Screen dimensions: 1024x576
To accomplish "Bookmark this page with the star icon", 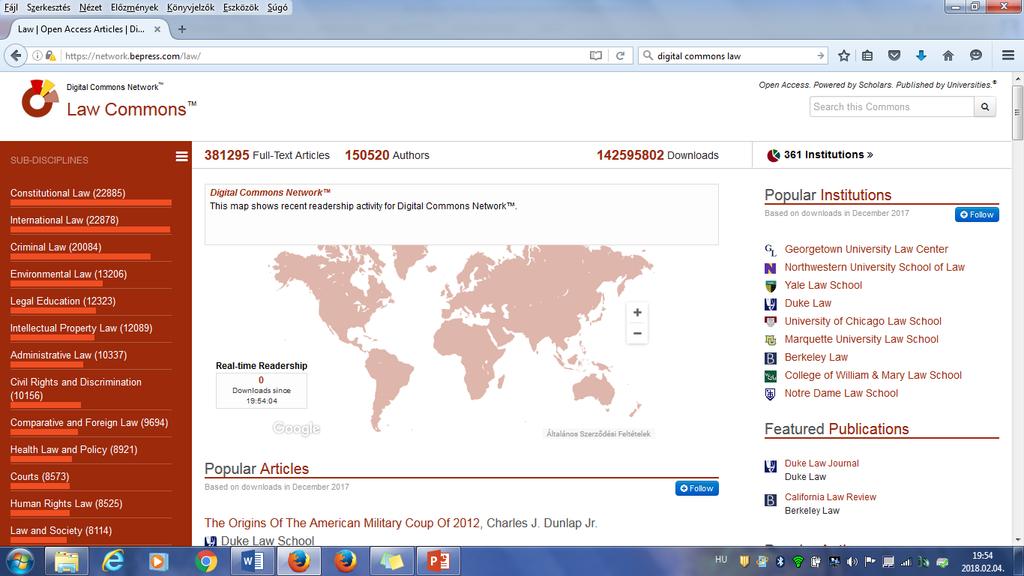I will point(844,56).
